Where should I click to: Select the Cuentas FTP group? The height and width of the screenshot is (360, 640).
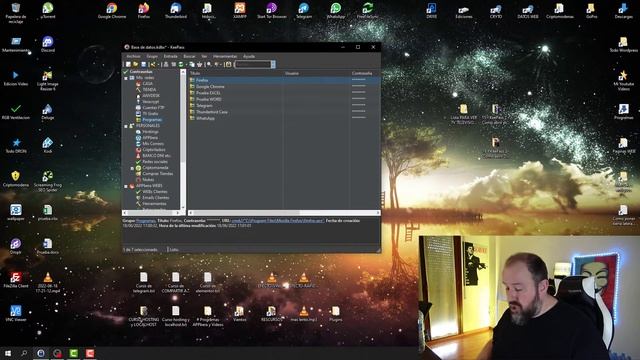click(x=153, y=107)
